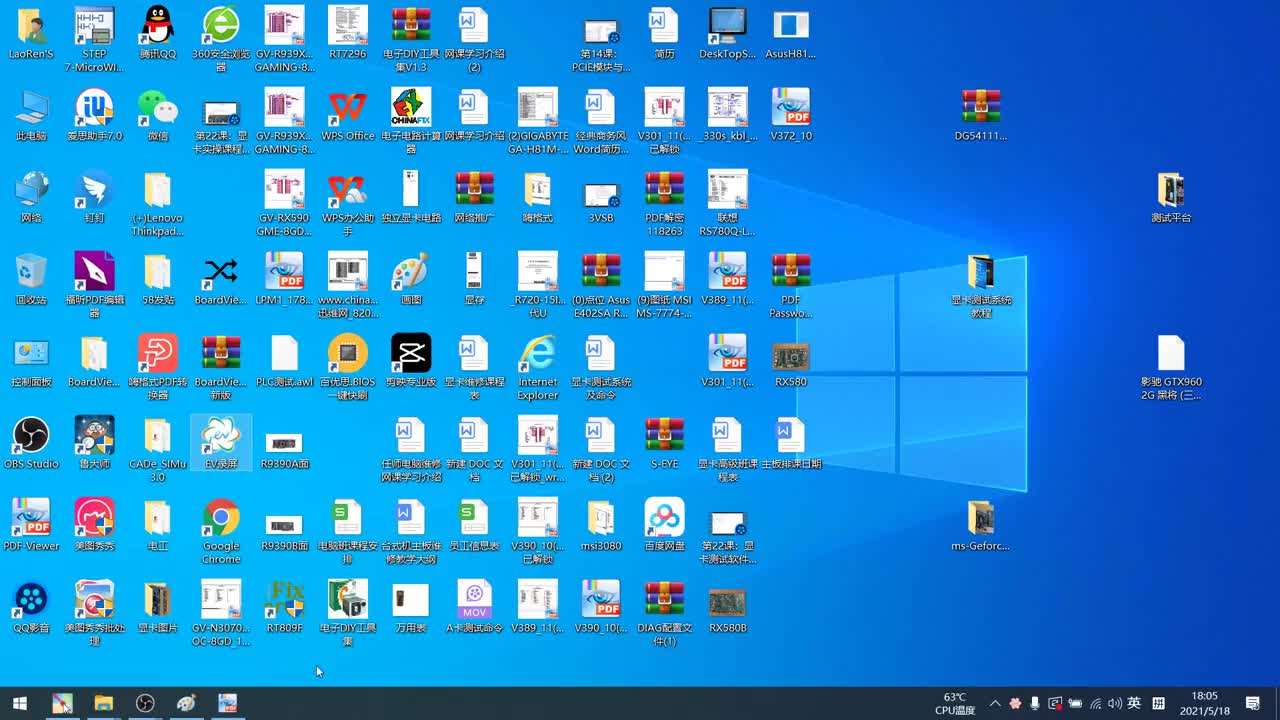Open File Explorer from the taskbar
Image resolution: width=1280 pixels, height=720 pixels.
tap(104, 703)
